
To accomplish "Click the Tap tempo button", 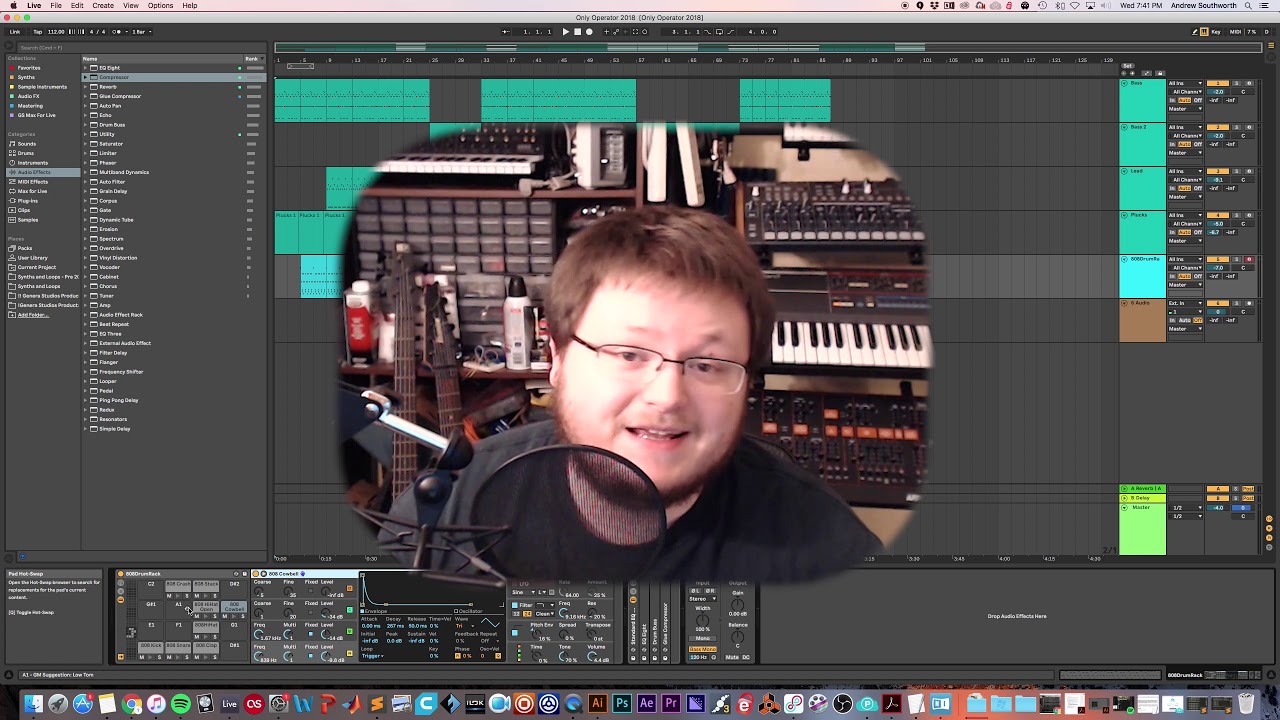I will (x=37, y=32).
